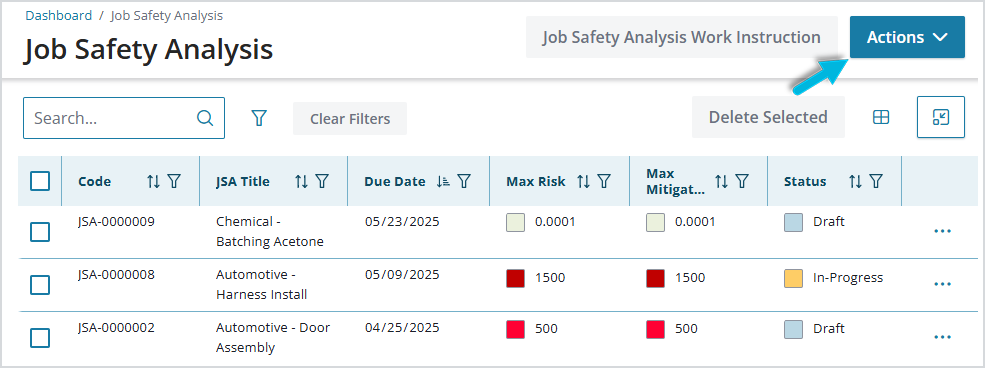Filter the Status column
This screenshot has width=985, height=368.
[x=876, y=181]
